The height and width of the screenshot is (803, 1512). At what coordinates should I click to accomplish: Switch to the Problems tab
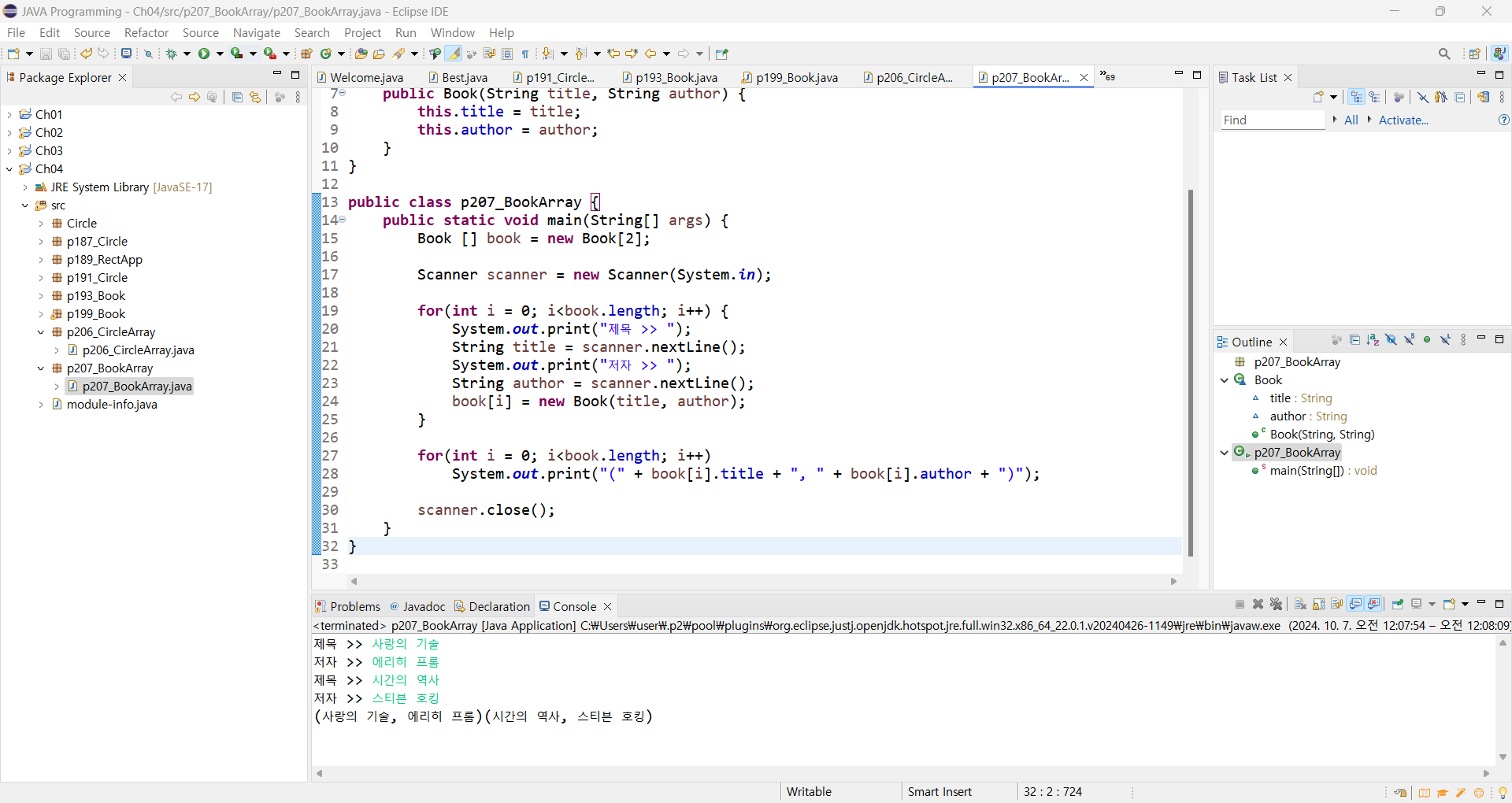point(347,606)
